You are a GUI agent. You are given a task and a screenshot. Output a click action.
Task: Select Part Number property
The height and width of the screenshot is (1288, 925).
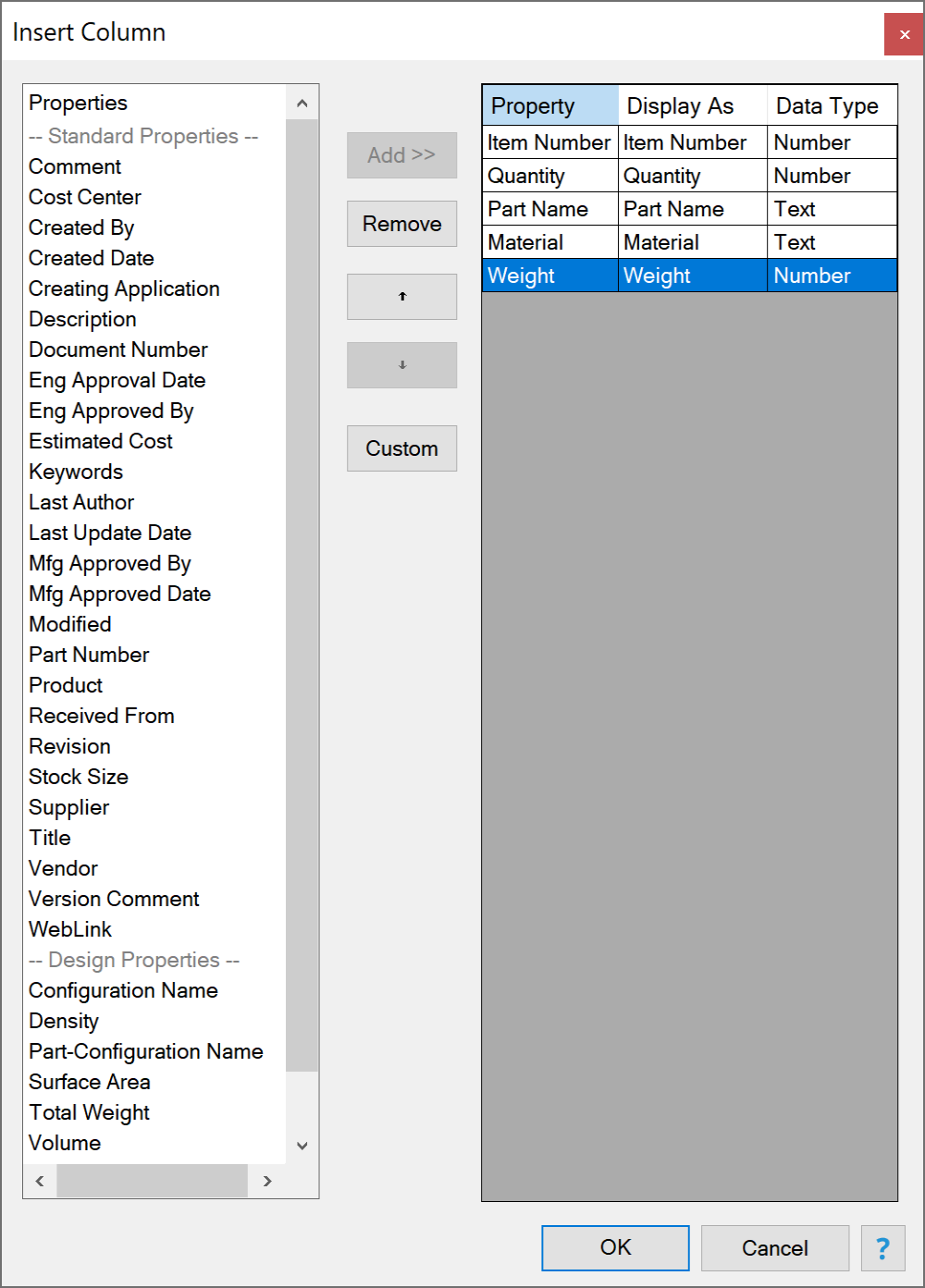tap(89, 655)
